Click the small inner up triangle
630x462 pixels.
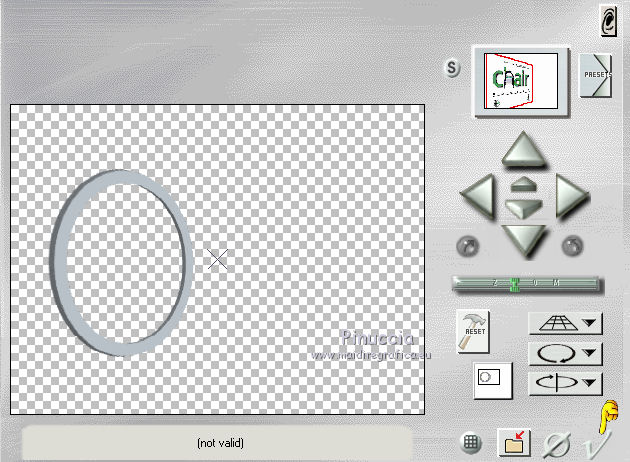(524, 184)
